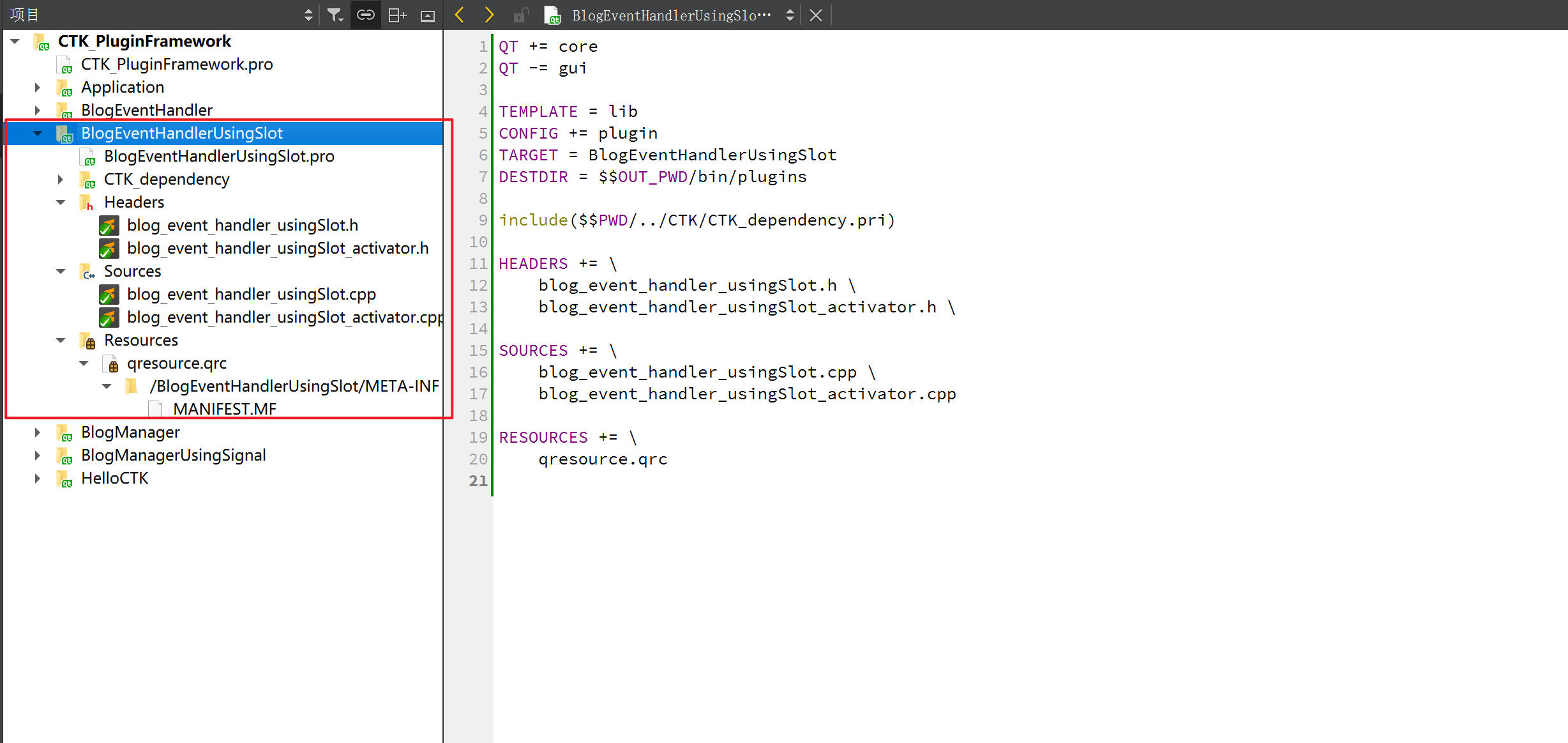Select the Sources folder row

pos(223,272)
